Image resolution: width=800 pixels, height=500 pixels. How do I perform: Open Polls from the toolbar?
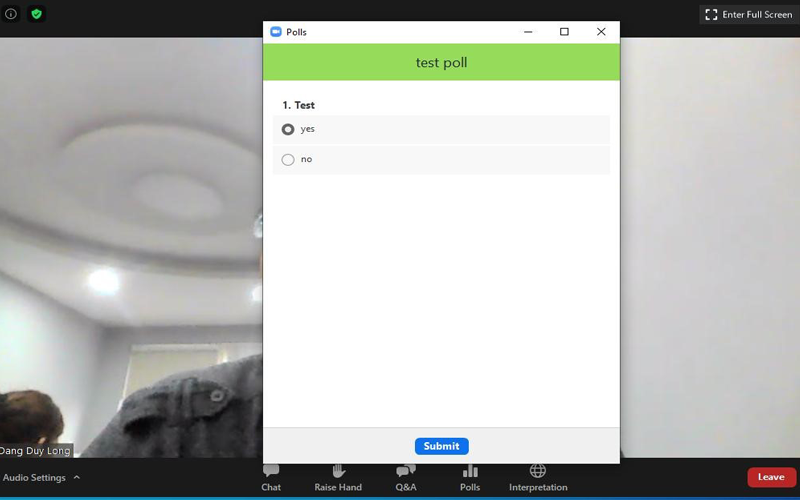pyautogui.click(x=470, y=478)
